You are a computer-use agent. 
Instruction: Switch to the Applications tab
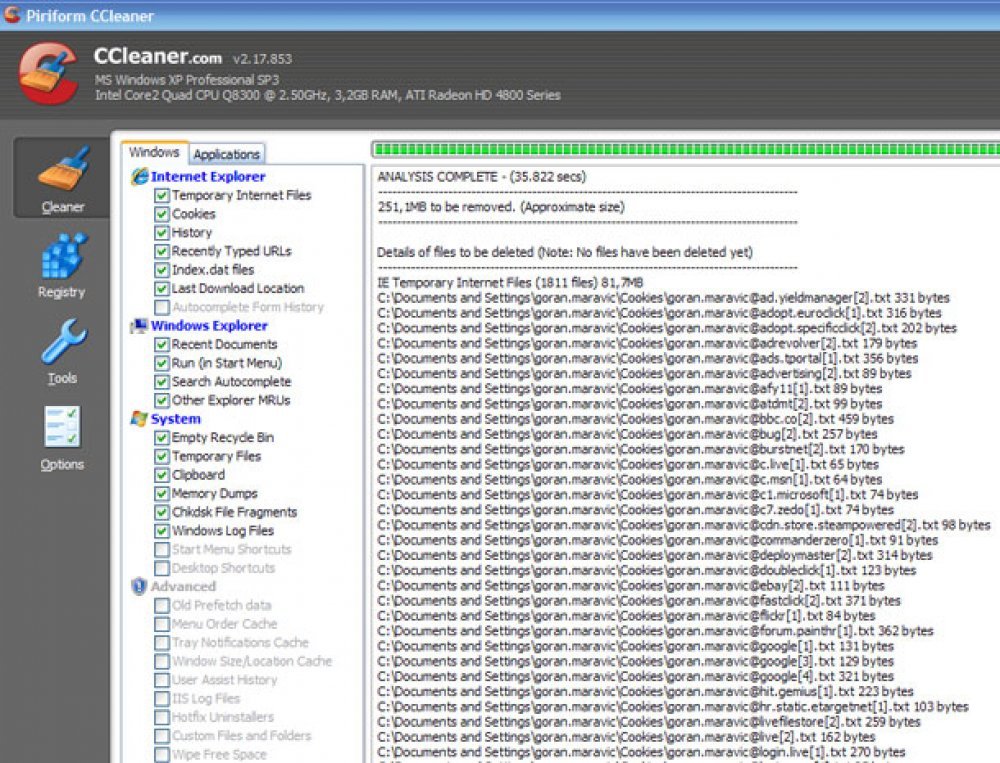click(226, 154)
